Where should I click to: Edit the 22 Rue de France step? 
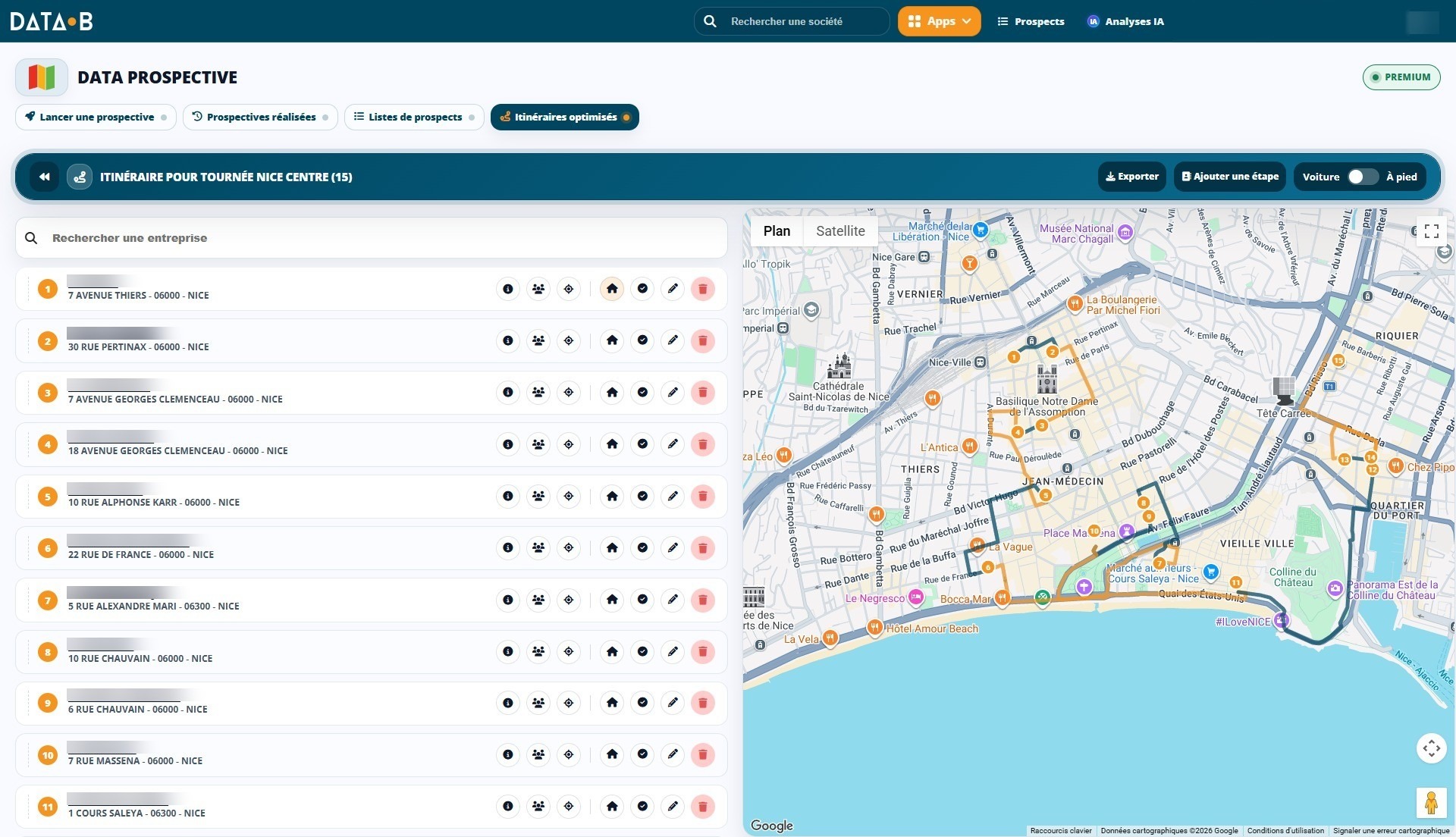point(673,547)
